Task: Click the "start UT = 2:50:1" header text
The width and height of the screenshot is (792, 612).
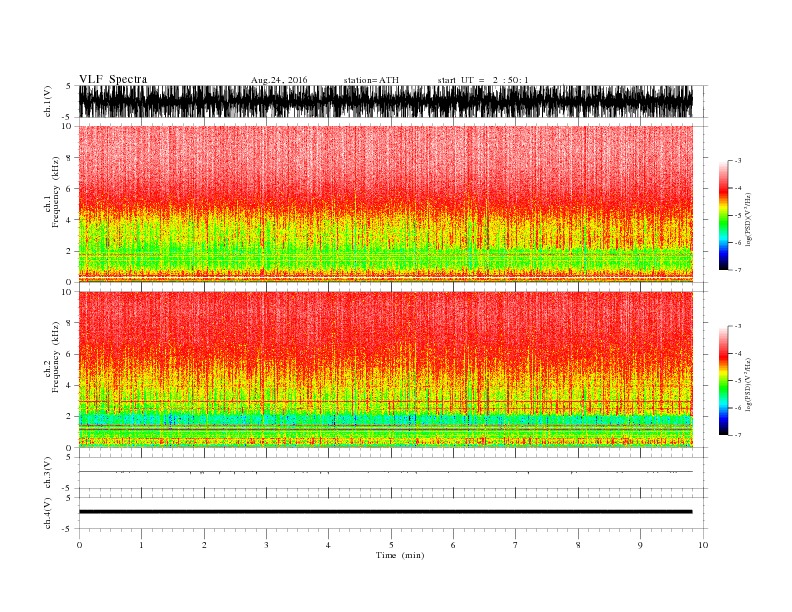Action: pos(483,80)
